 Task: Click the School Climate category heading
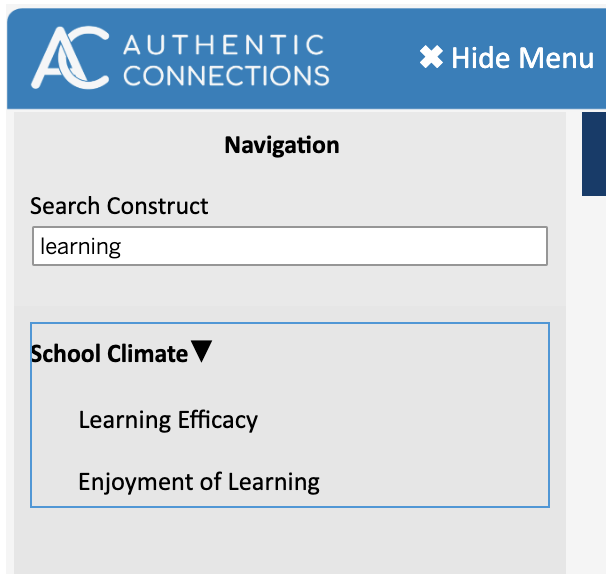tap(109, 354)
